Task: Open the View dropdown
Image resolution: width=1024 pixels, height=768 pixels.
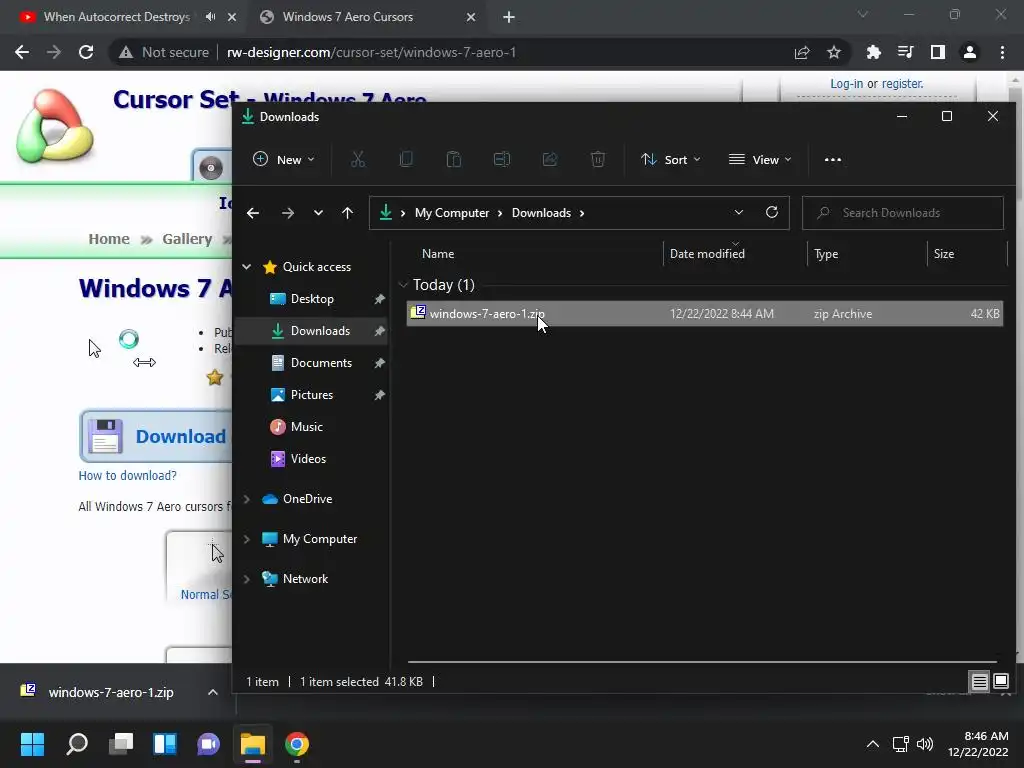Action: coord(760,159)
